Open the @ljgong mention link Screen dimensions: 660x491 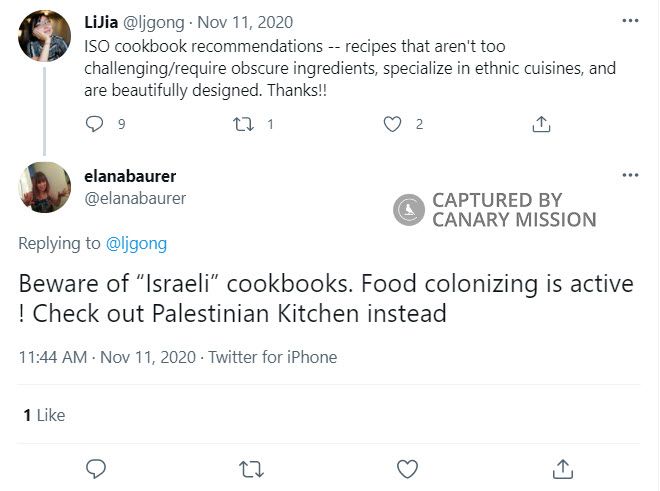[x=136, y=243]
